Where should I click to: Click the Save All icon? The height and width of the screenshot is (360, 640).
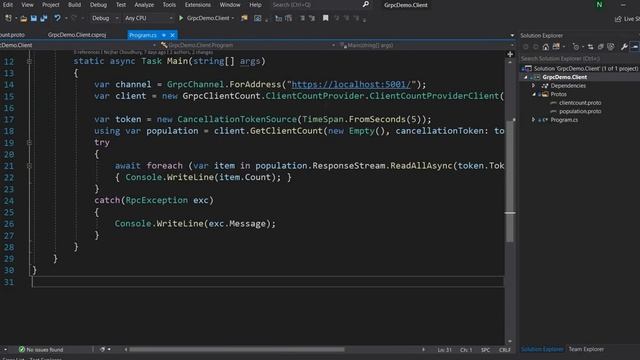(x=44, y=18)
